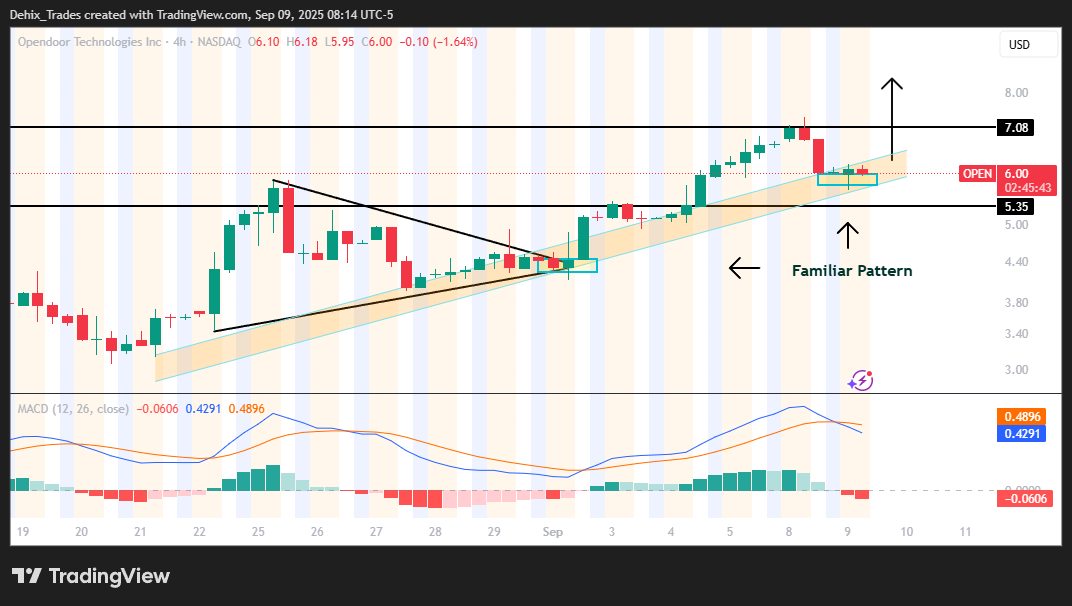Click the blue 0.4291 MACD axis label
This screenshot has width=1072, height=606.
(x=1021, y=434)
